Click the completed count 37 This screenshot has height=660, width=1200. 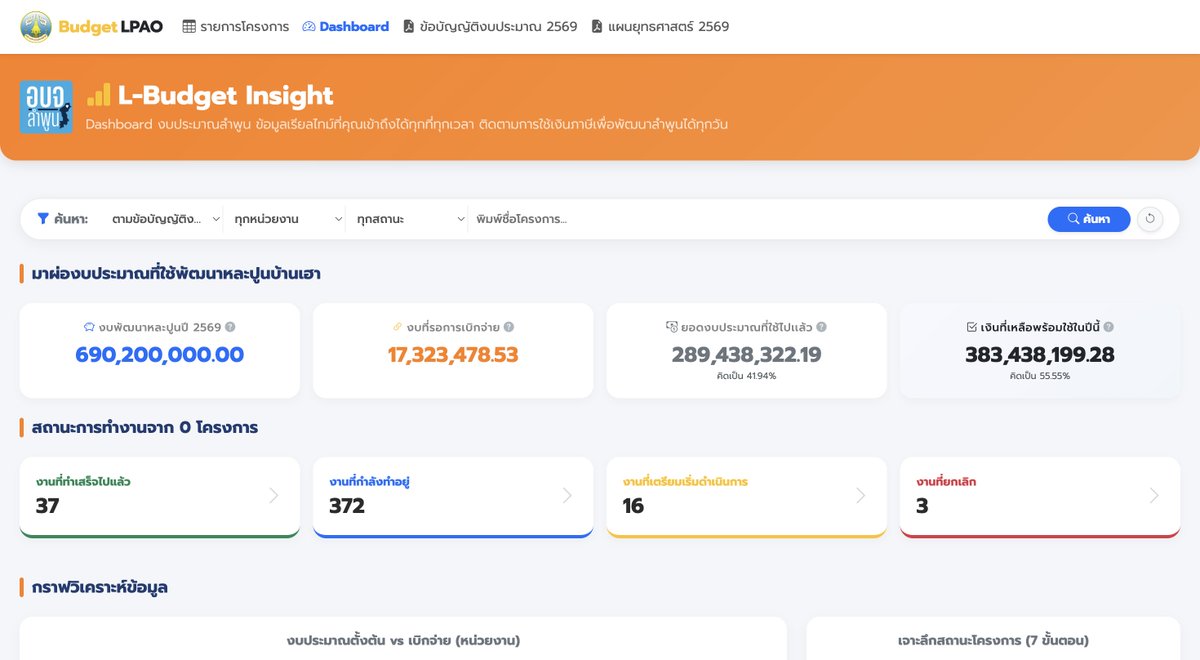[x=47, y=506]
